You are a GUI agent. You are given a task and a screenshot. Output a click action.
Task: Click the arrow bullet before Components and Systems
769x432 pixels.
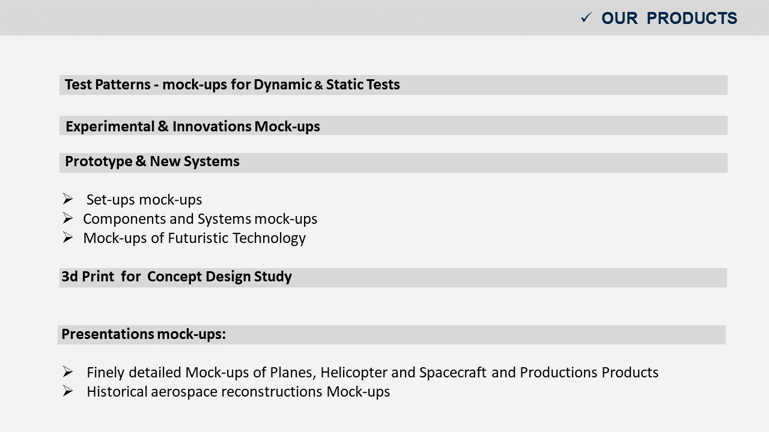[68, 218]
